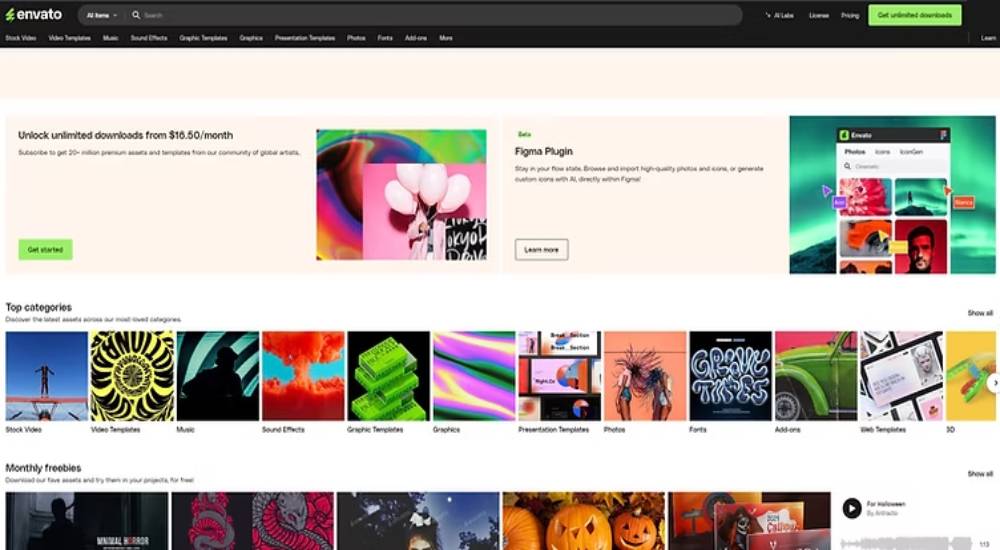
Task: Click the Get started button
Action: point(45,249)
